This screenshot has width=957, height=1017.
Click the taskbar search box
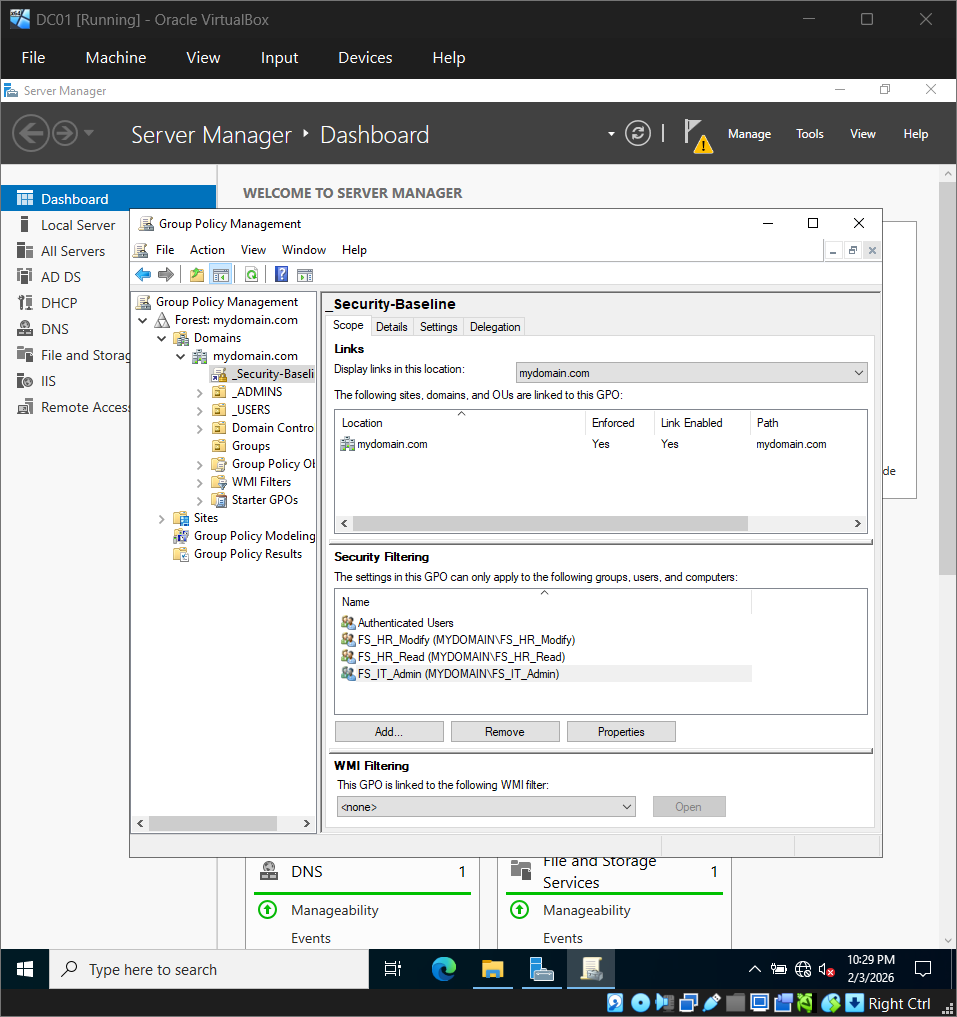click(x=209, y=969)
